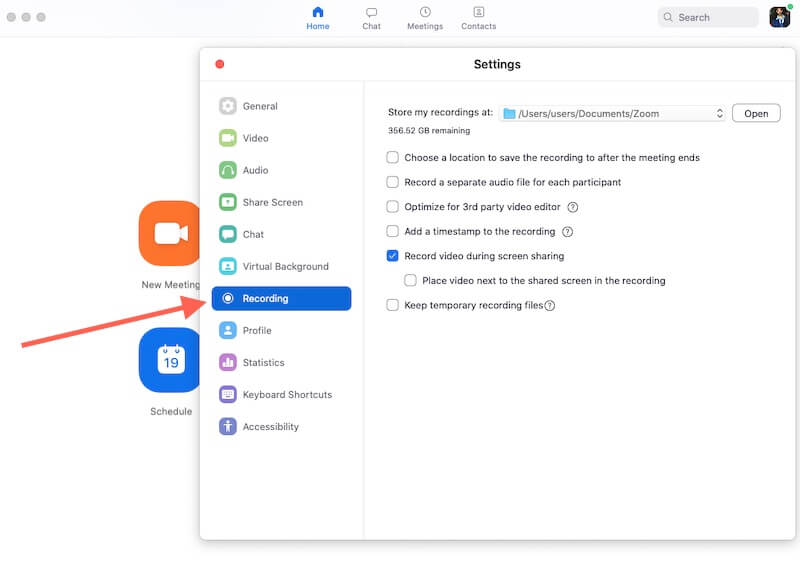This screenshot has height=568, width=800.
Task: Click the Contacts icon in top bar
Action: [479, 12]
